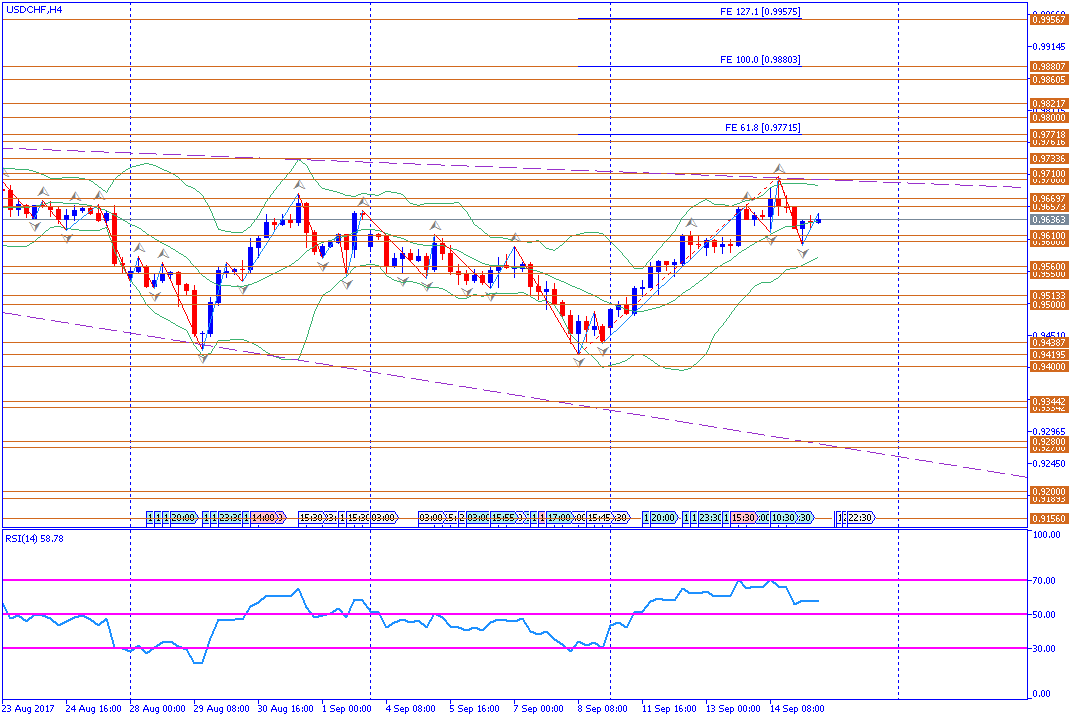Screen dimensions: 1080x720
Task: Click the 30 Aug 16:00 time label
Action: (x=286, y=708)
